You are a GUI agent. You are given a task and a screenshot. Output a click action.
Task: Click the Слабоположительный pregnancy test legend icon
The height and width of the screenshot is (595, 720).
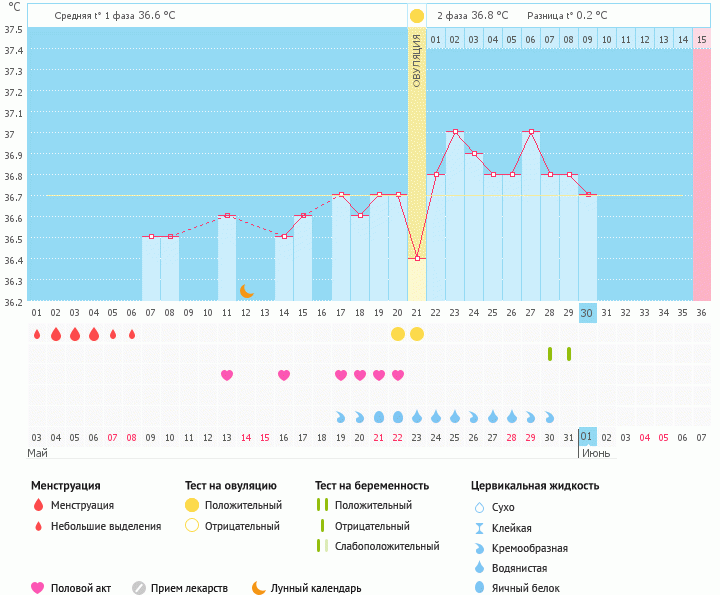pos(320,546)
